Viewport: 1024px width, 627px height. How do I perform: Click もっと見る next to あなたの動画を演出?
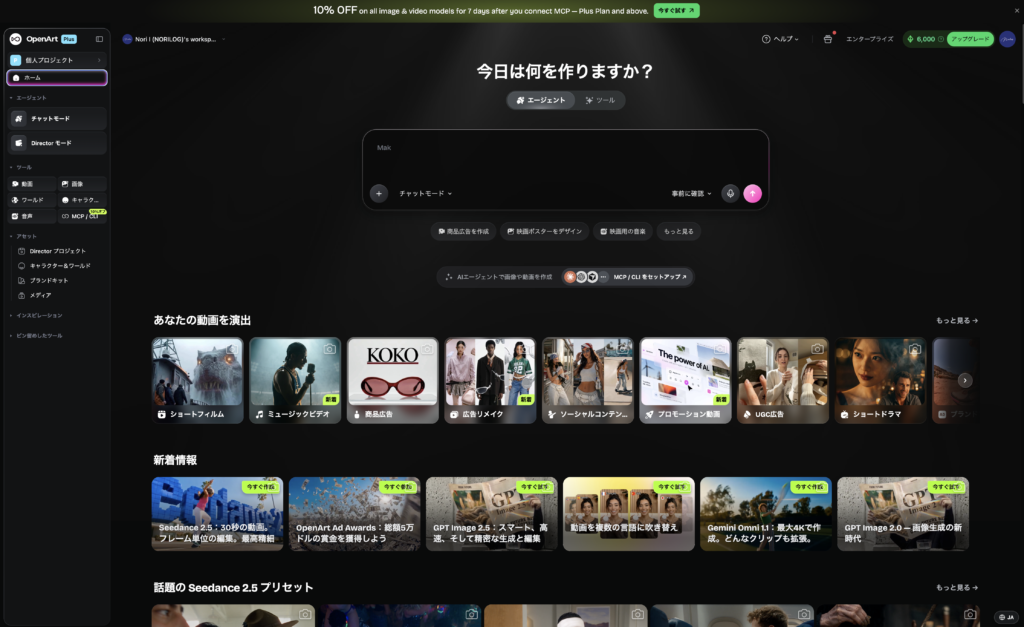[x=957, y=321]
